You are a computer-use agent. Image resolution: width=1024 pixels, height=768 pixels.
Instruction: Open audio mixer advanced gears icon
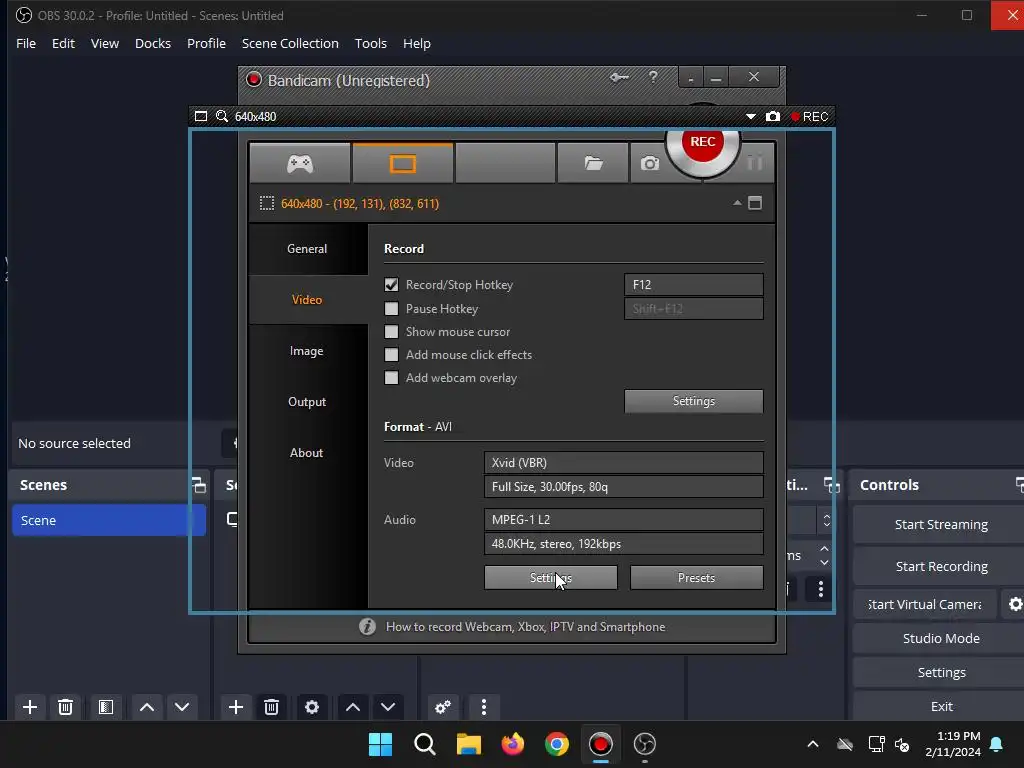click(443, 707)
